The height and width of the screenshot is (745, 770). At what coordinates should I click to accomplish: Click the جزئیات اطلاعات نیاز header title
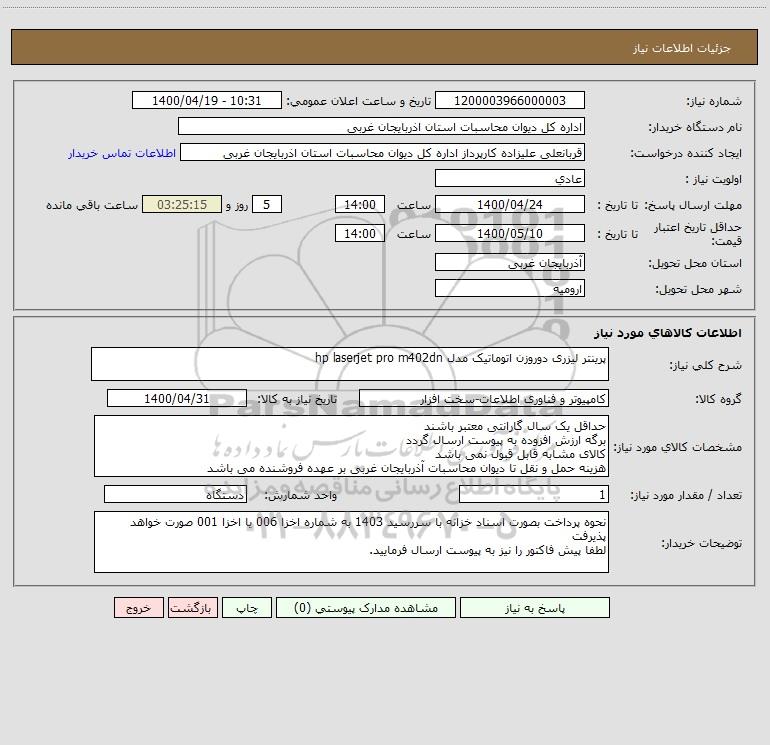(x=682, y=48)
